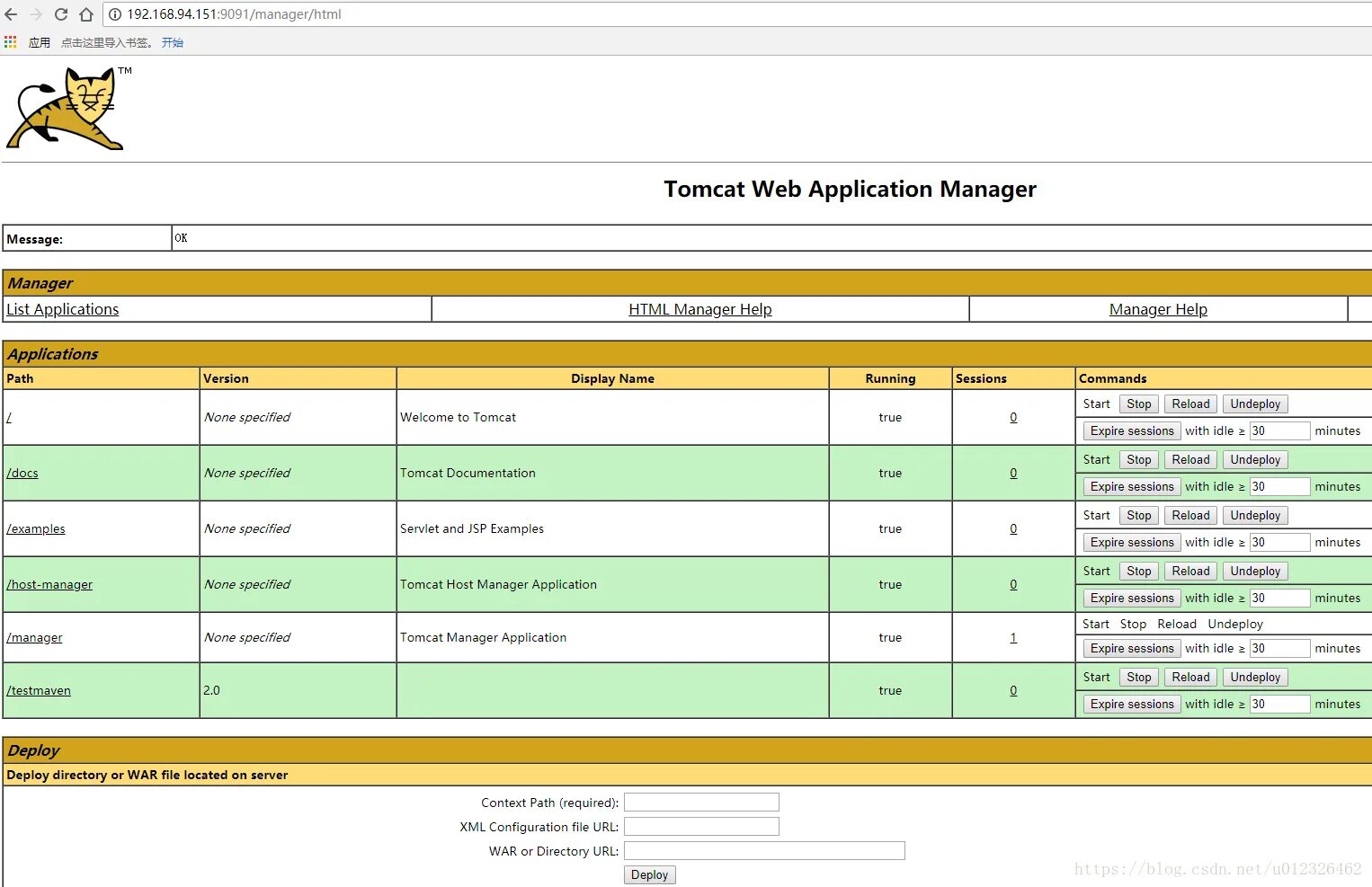The image size is (1372, 887).
Task: Undeploy the root / application
Action: tap(1255, 404)
